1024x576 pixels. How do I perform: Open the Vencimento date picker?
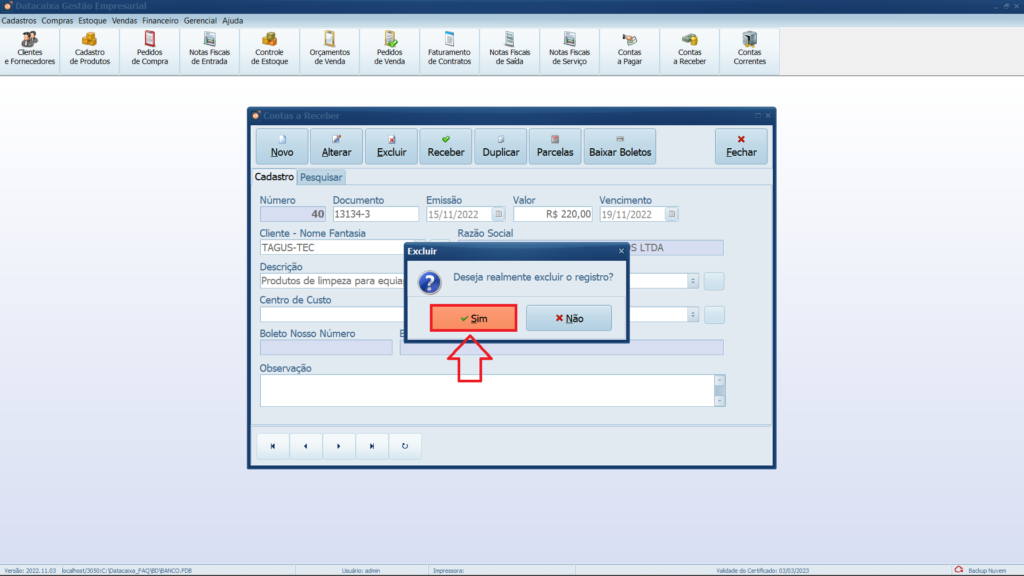(672, 214)
